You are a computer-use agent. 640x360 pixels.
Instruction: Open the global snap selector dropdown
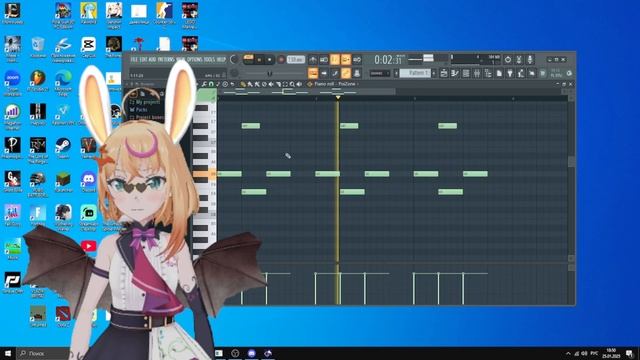click(380, 73)
